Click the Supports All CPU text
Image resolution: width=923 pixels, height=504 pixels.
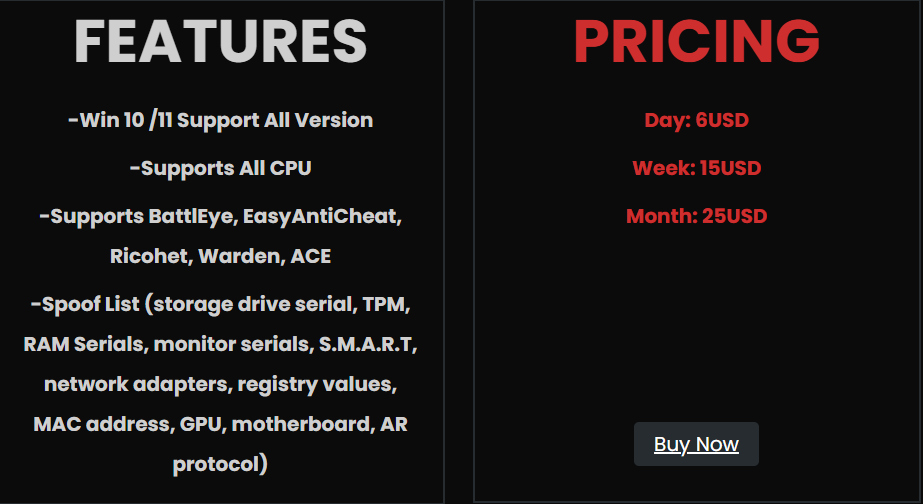[221, 169]
